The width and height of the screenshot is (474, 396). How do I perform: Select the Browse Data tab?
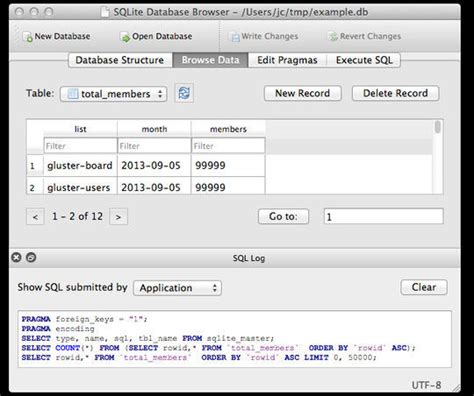point(210,60)
